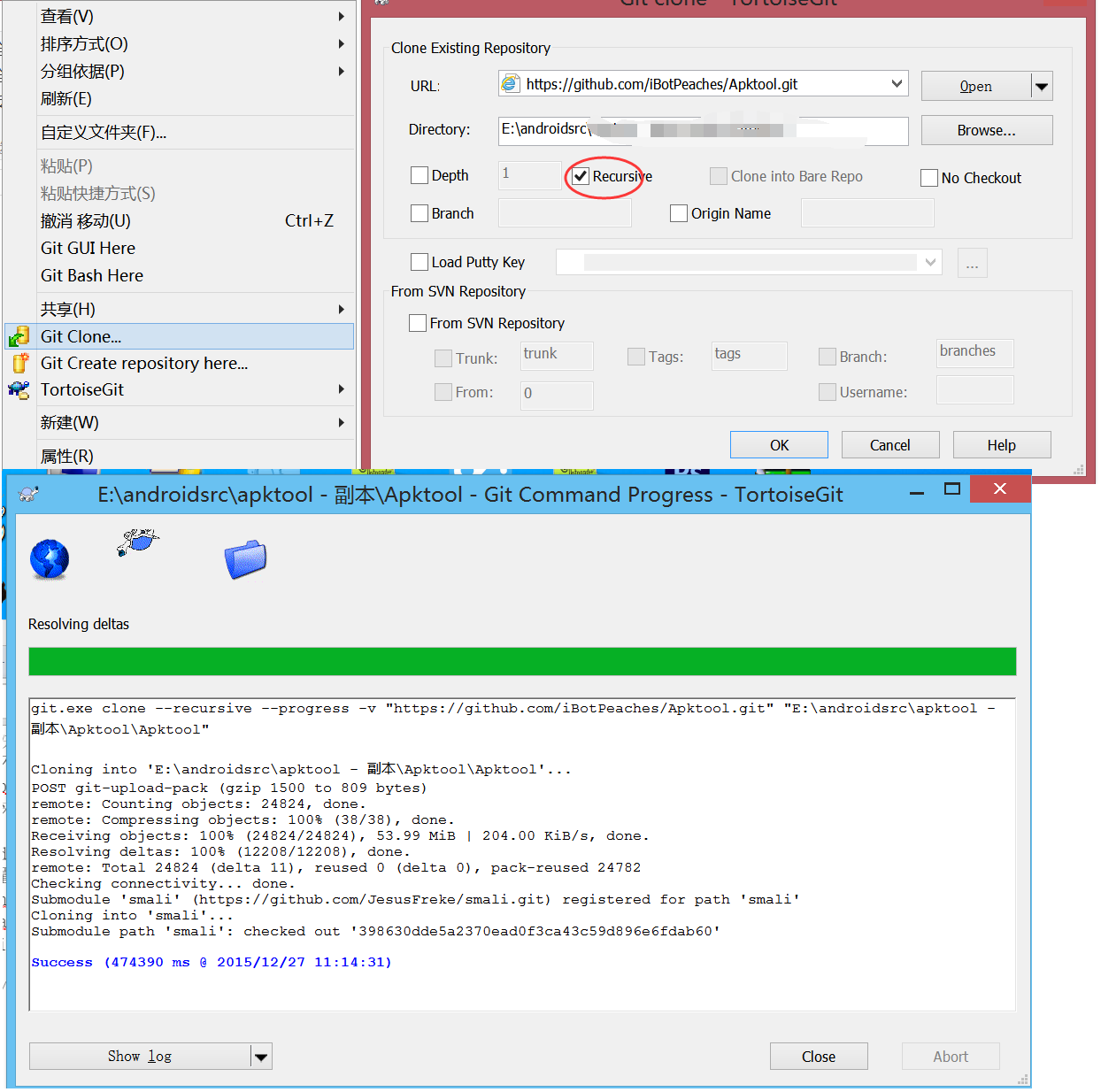Enable the Load Putty Key checkbox
The height and width of the screenshot is (1092, 1101).
(420, 262)
